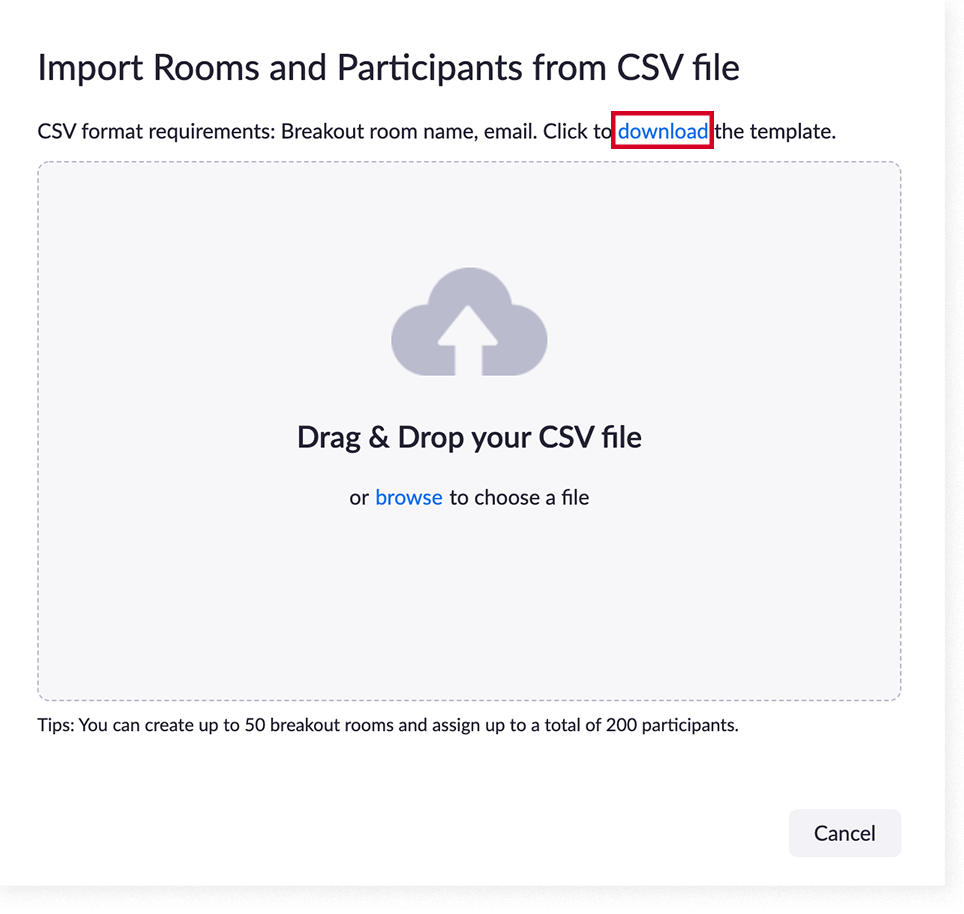Click the Drag & Drop your CSV file text
This screenshot has width=964, height=914.
[468, 437]
